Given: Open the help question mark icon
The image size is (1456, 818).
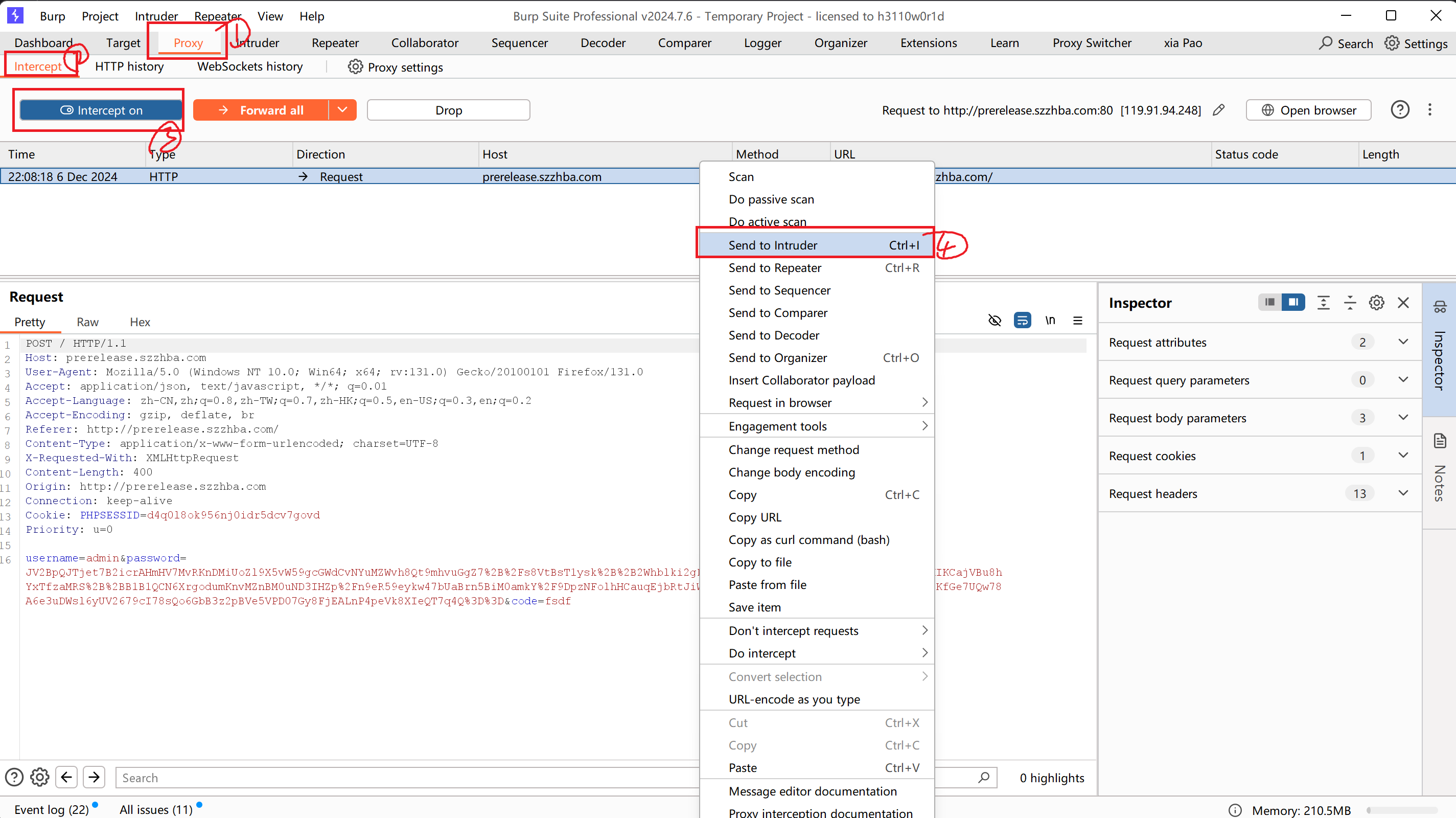Looking at the screenshot, I should click(1399, 110).
